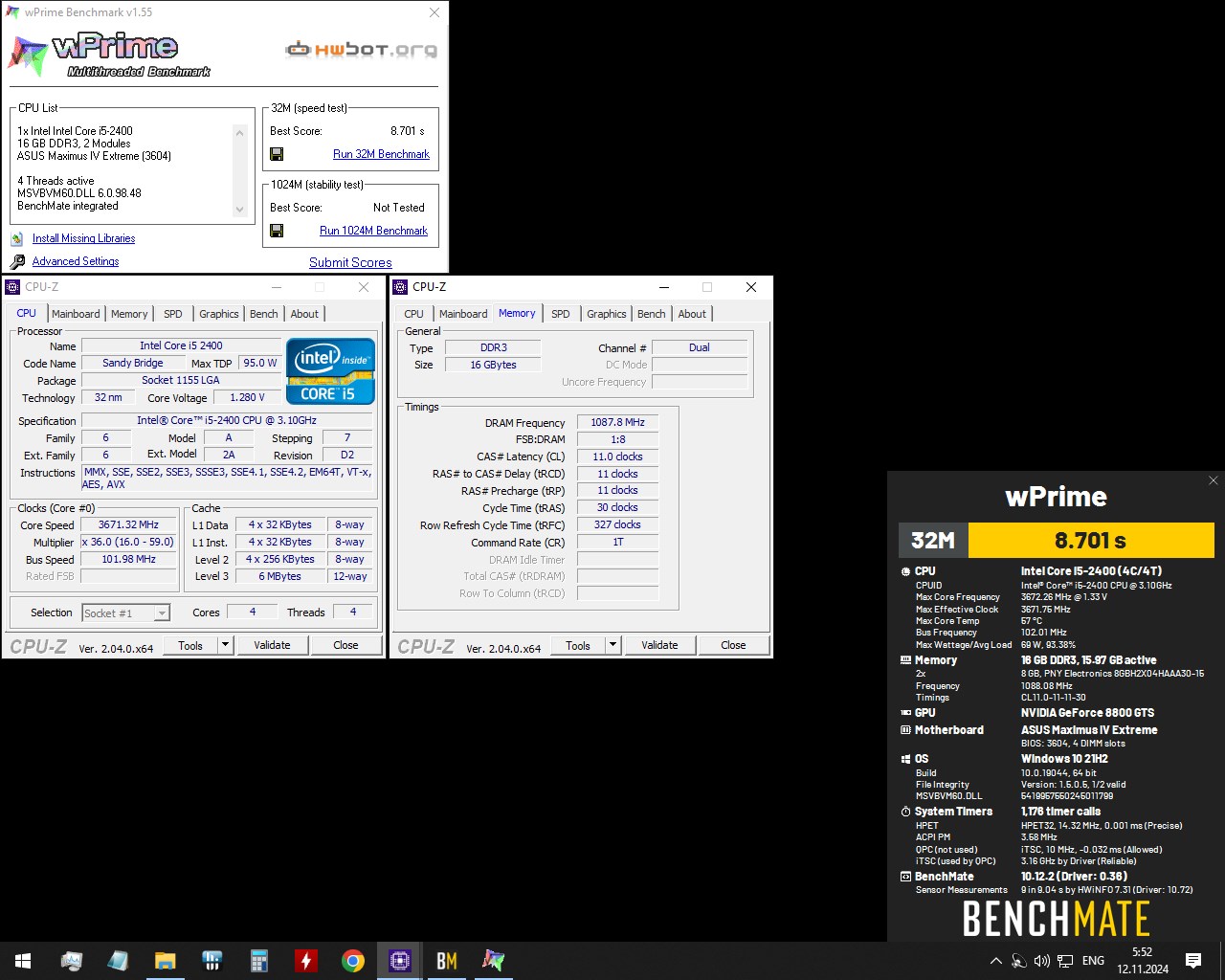
Task: Open the notification center icon
Action: (x=1193, y=961)
